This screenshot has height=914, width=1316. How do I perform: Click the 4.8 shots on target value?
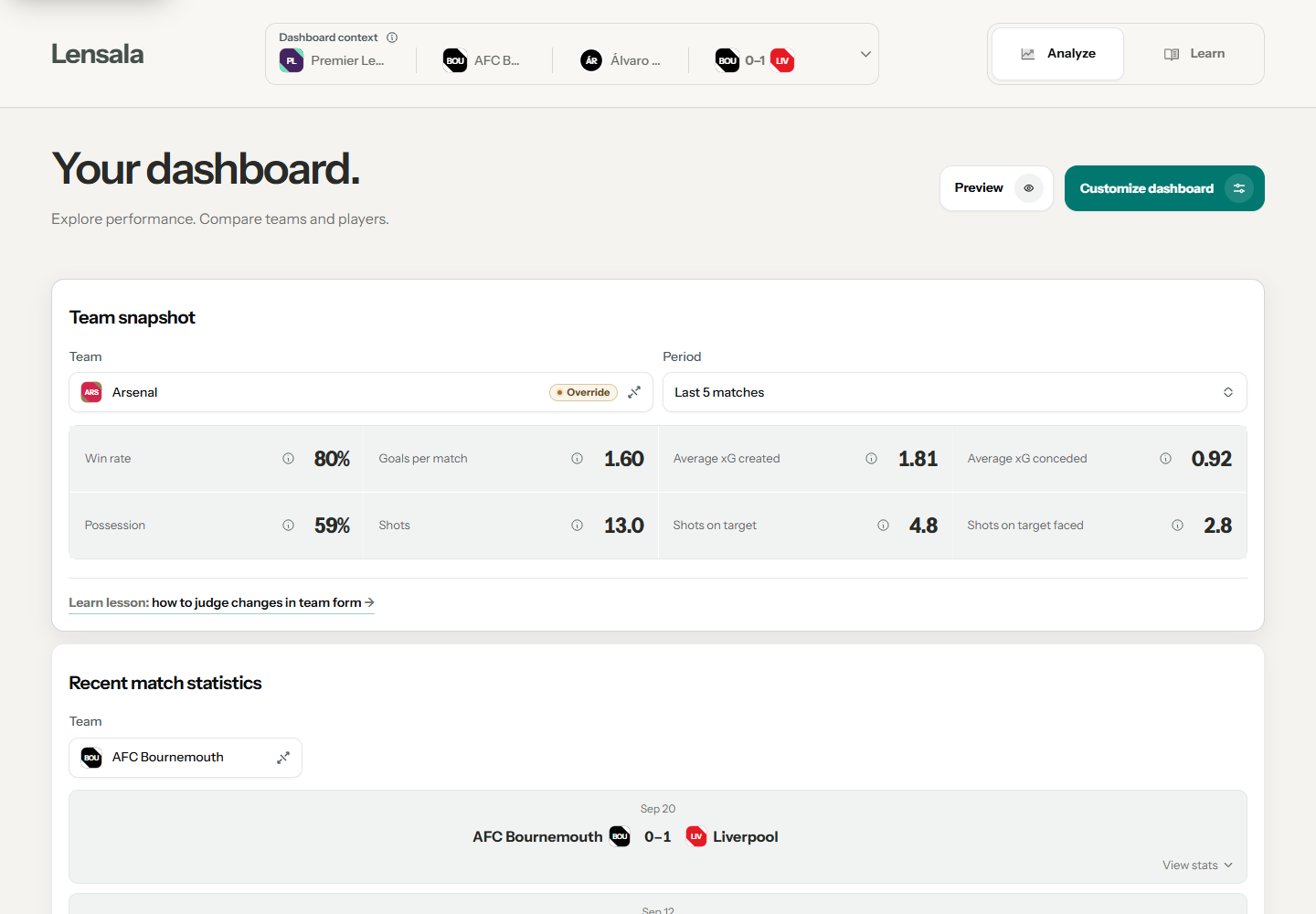(924, 526)
